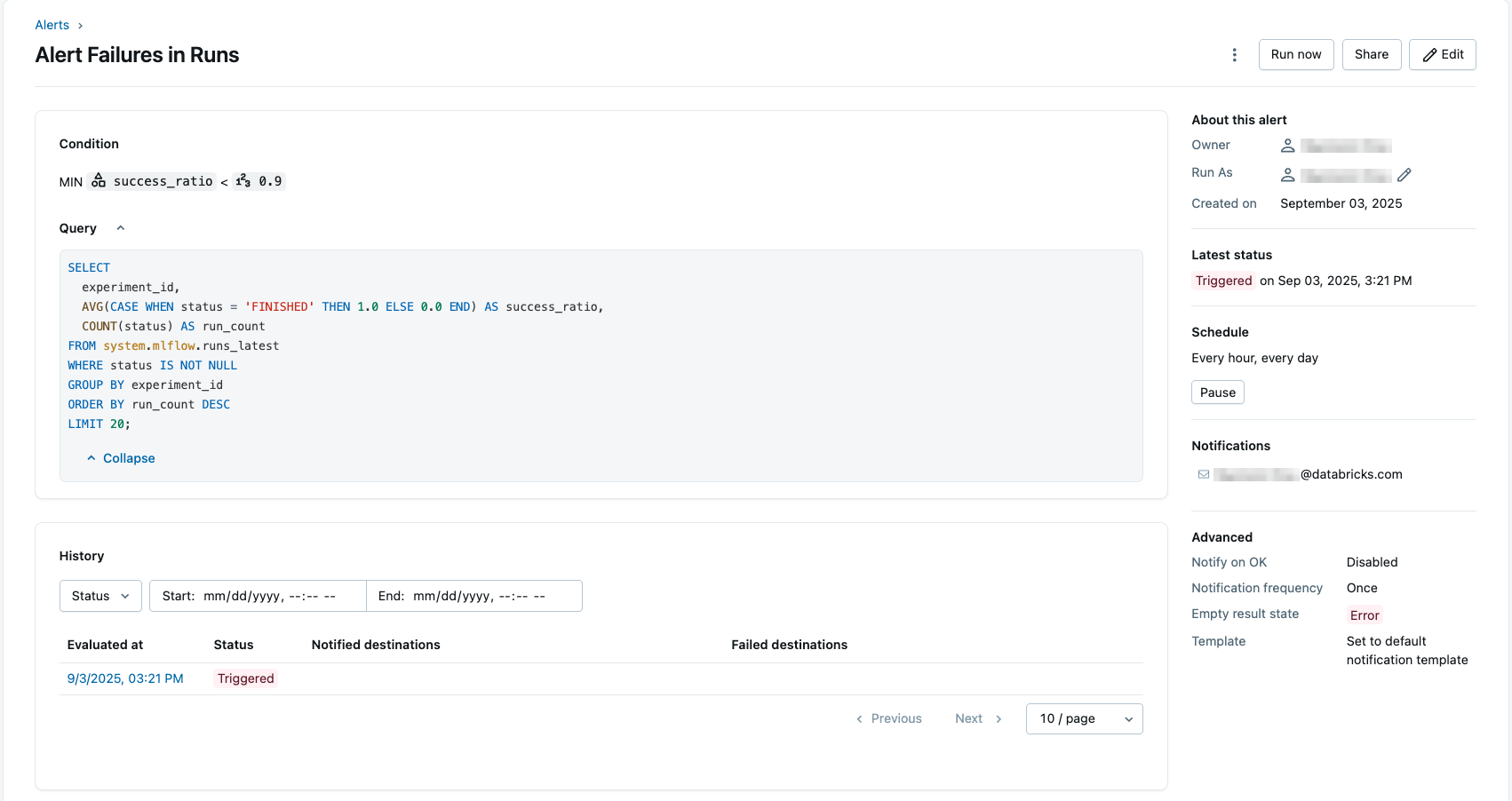Click the Error badge for Empty result state
Image resolution: width=1512 pixels, height=801 pixels.
point(1364,615)
